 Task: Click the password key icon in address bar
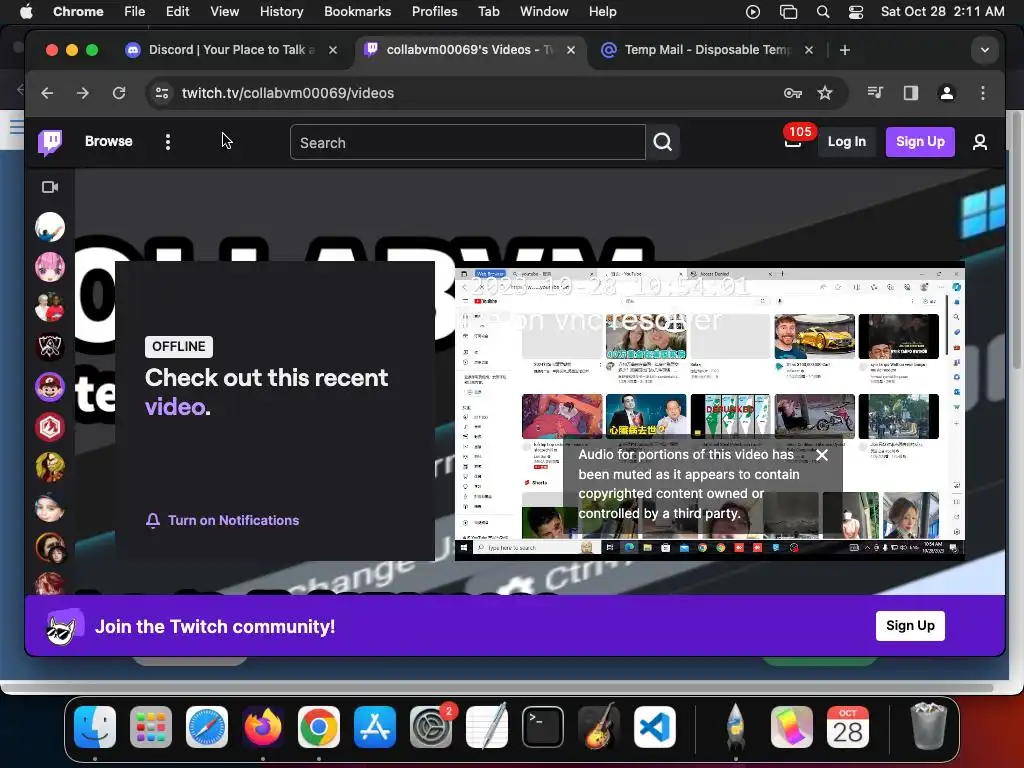pos(793,93)
